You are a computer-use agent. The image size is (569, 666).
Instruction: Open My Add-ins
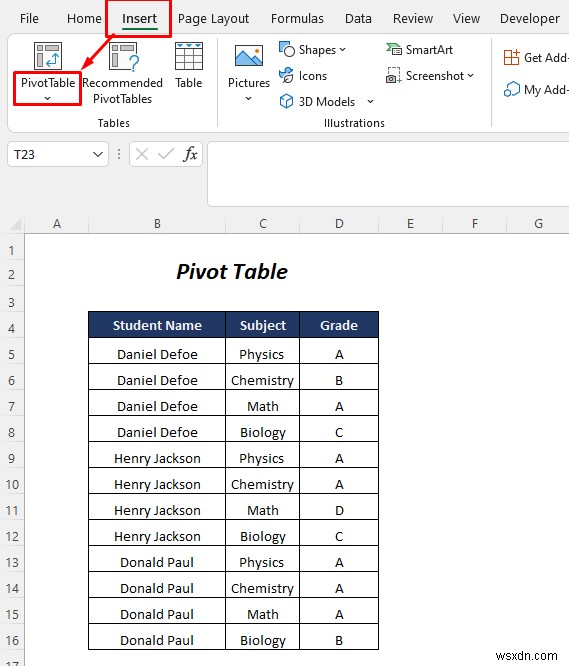(536, 90)
